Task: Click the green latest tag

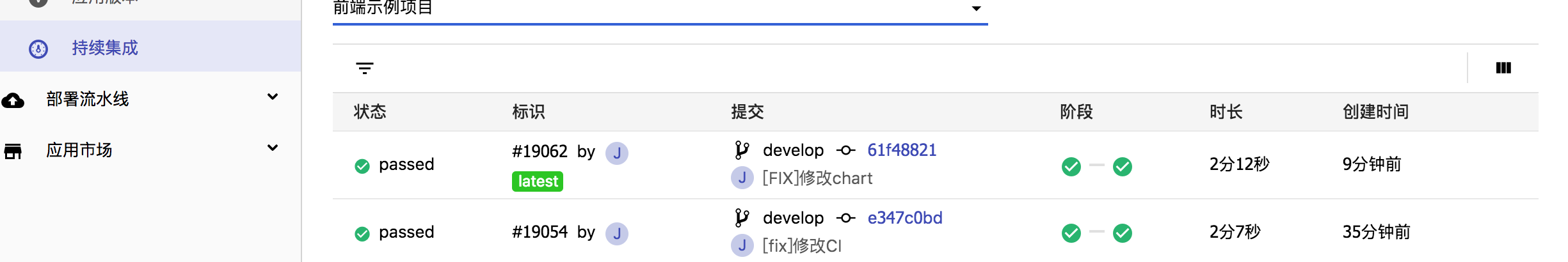Action: (x=538, y=181)
